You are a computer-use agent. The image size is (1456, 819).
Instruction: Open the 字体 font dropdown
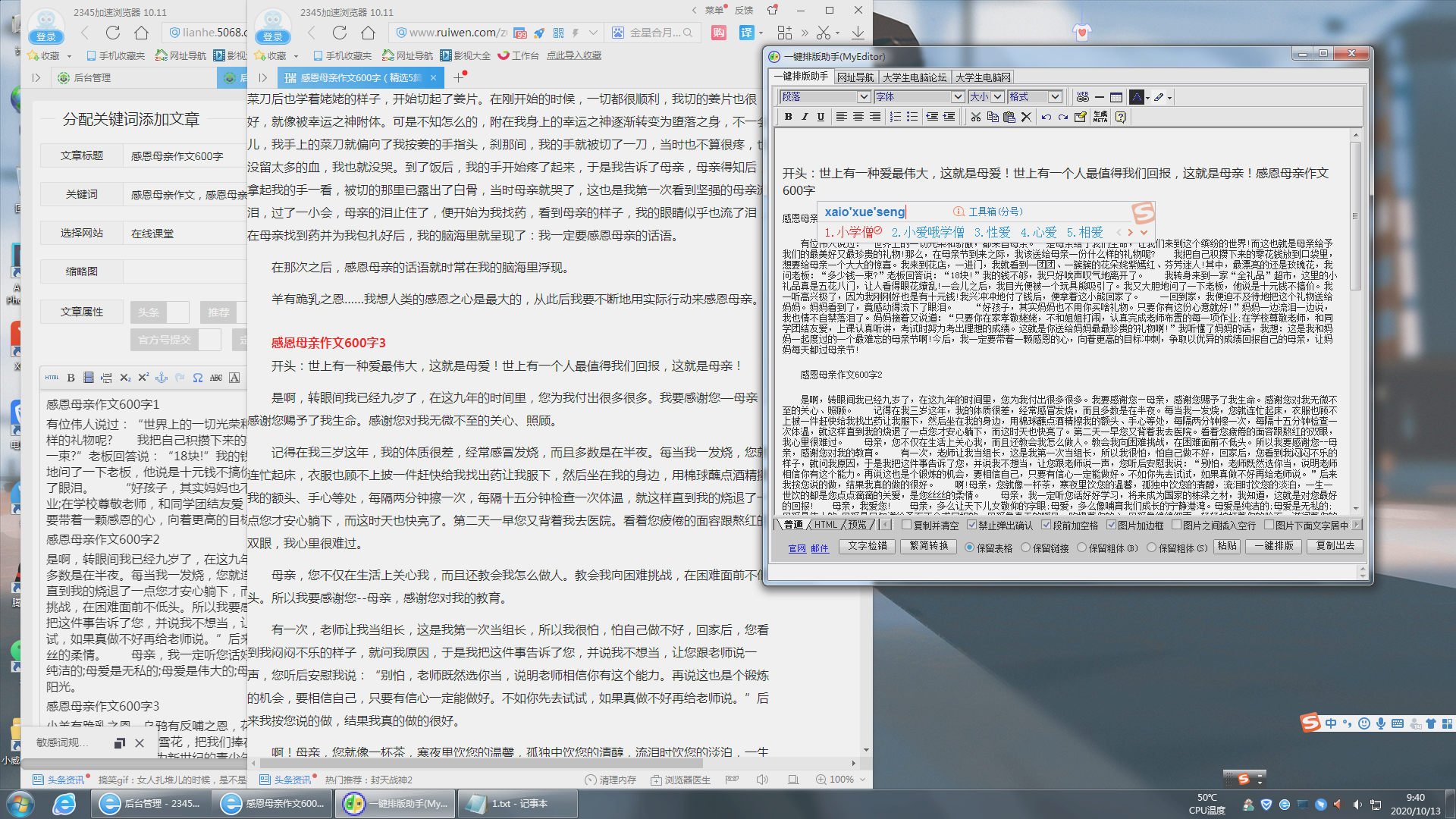click(957, 97)
